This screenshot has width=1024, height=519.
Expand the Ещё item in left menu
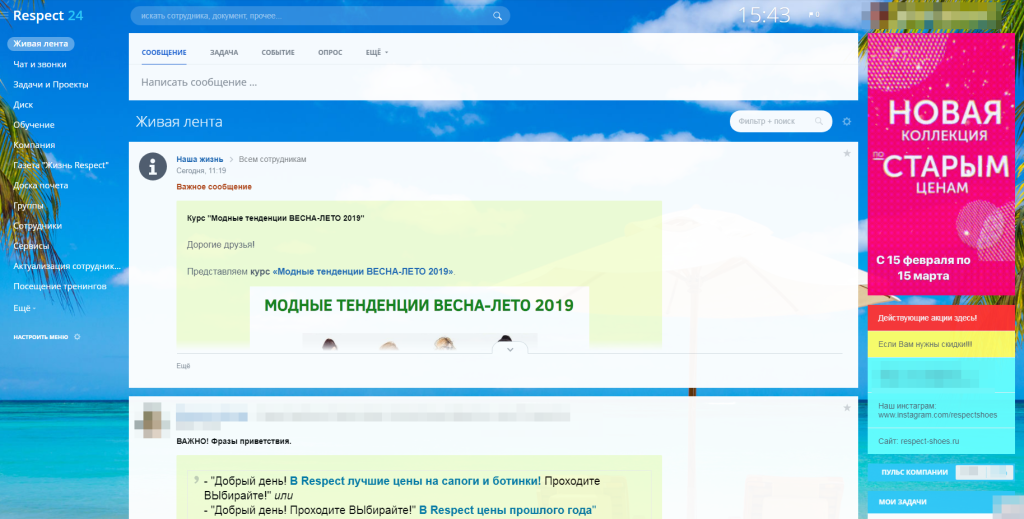[x=24, y=307]
